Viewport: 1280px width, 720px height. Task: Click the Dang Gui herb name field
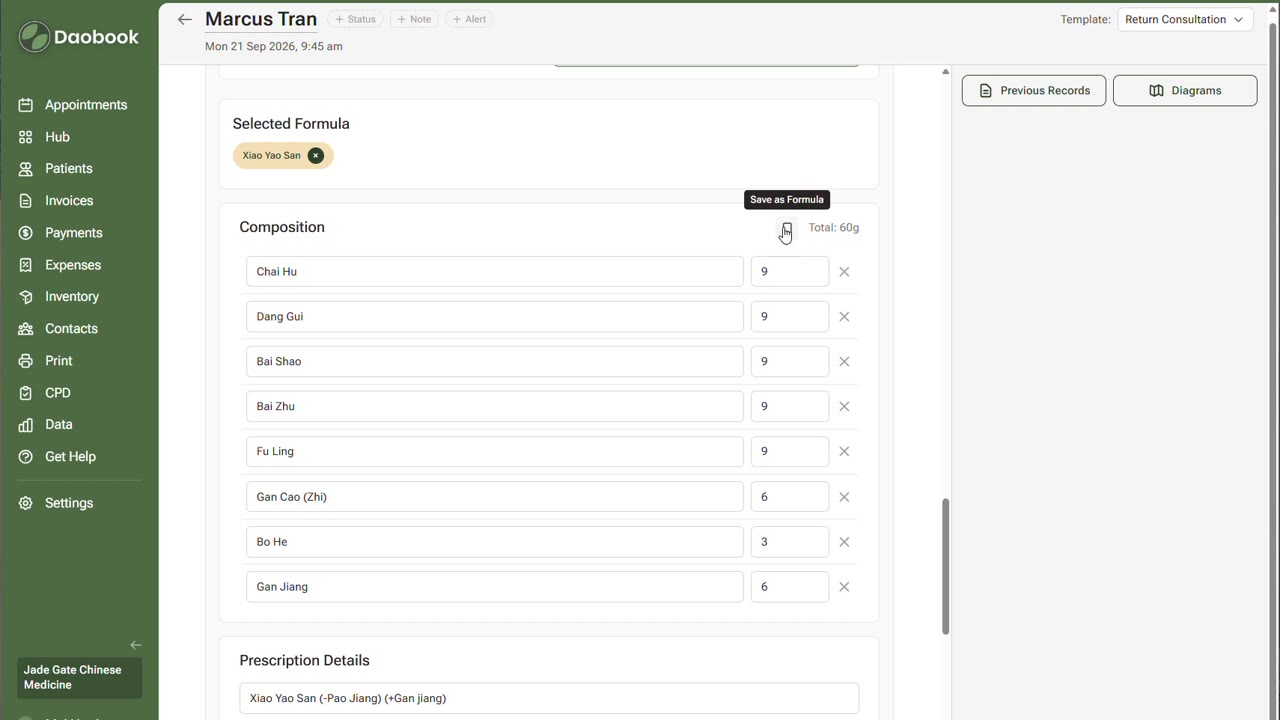pos(495,317)
